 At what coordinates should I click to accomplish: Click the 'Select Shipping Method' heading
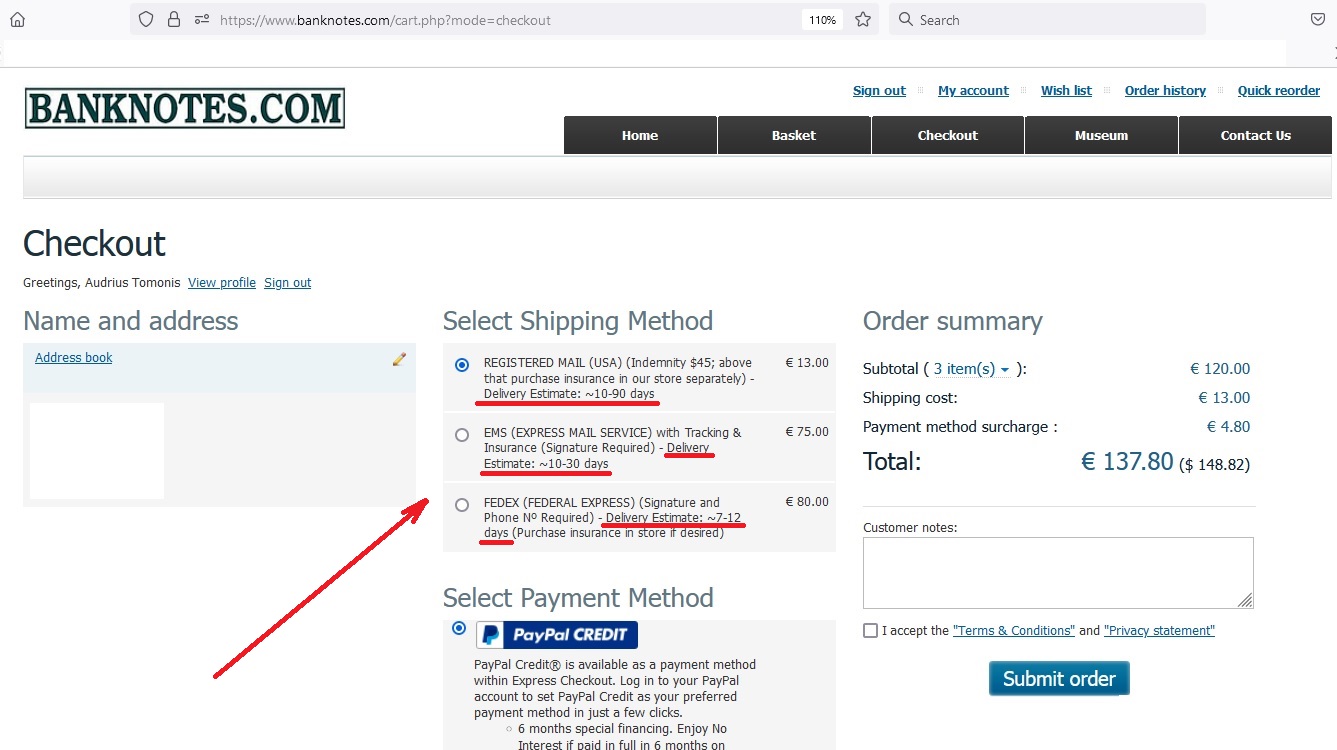578,321
